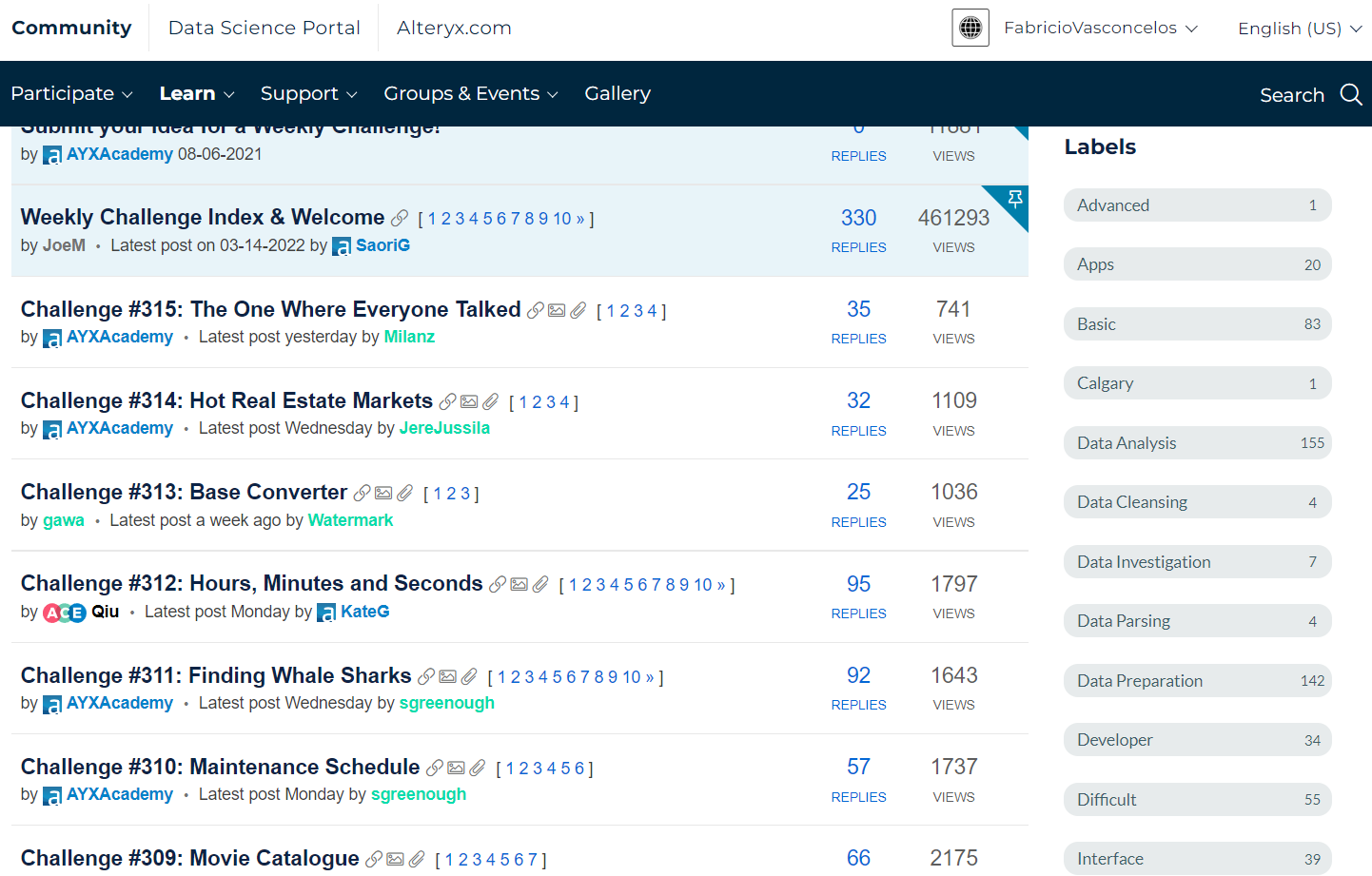
Task: Open the Gallery menu item
Action: click(617, 93)
